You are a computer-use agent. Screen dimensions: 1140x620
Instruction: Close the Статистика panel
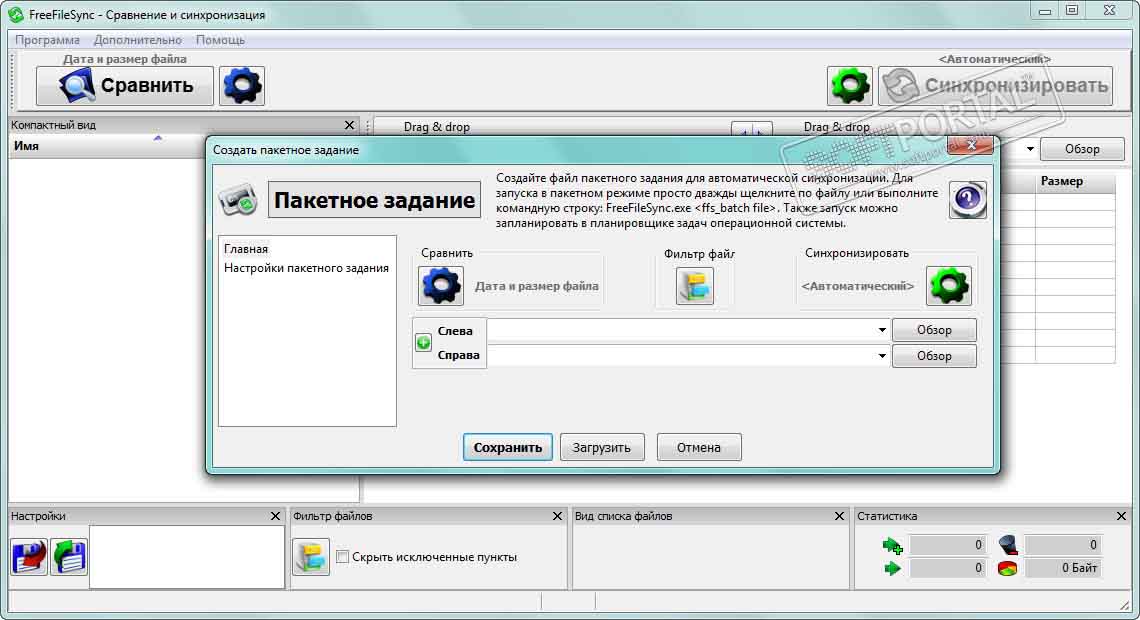[1121, 516]
